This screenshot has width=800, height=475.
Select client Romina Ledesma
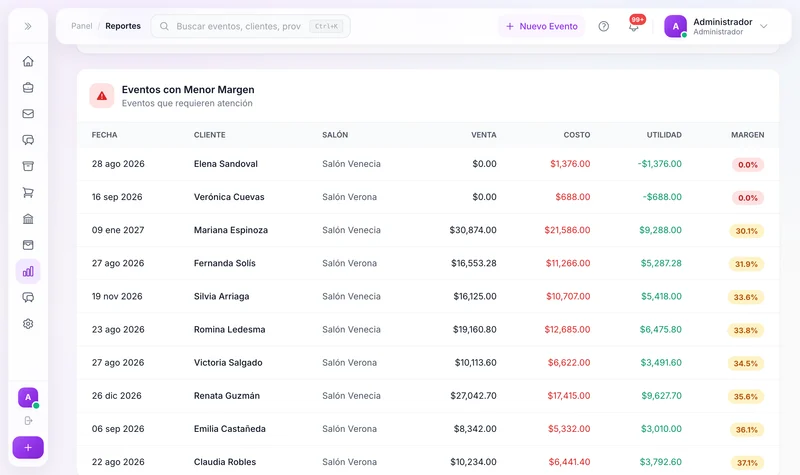[230, 330]
